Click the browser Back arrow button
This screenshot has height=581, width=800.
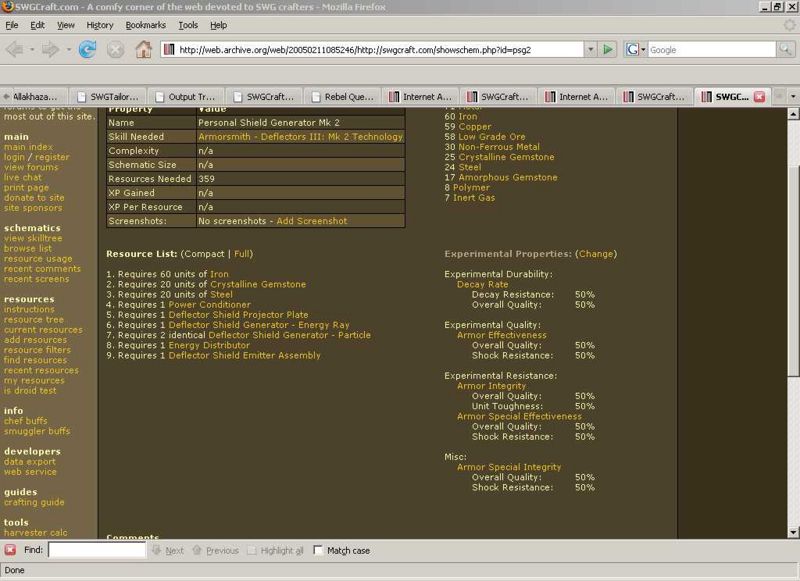15,48
